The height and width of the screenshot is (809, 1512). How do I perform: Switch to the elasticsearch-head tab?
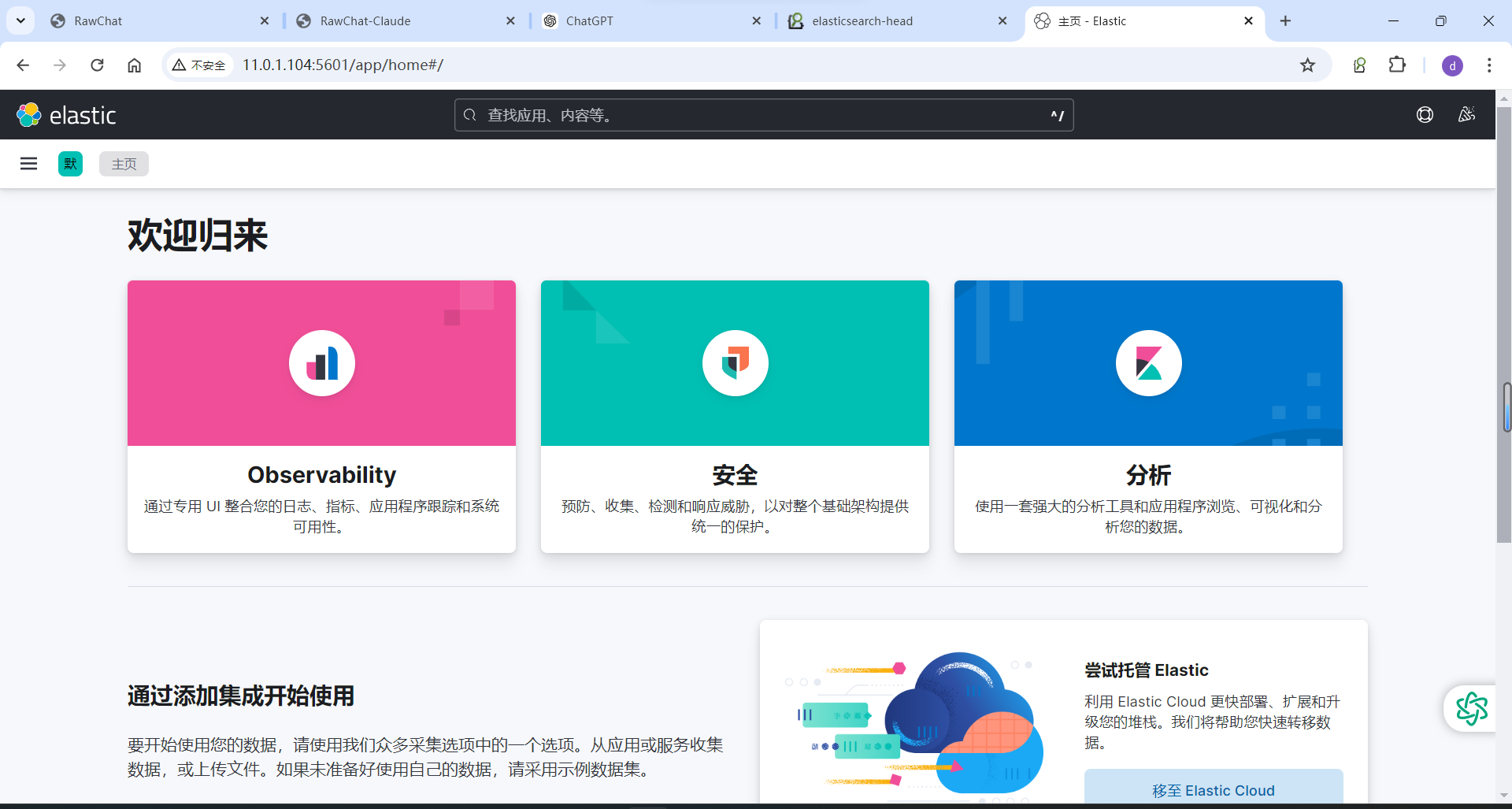pyautogui.click(x=895, y=21)
